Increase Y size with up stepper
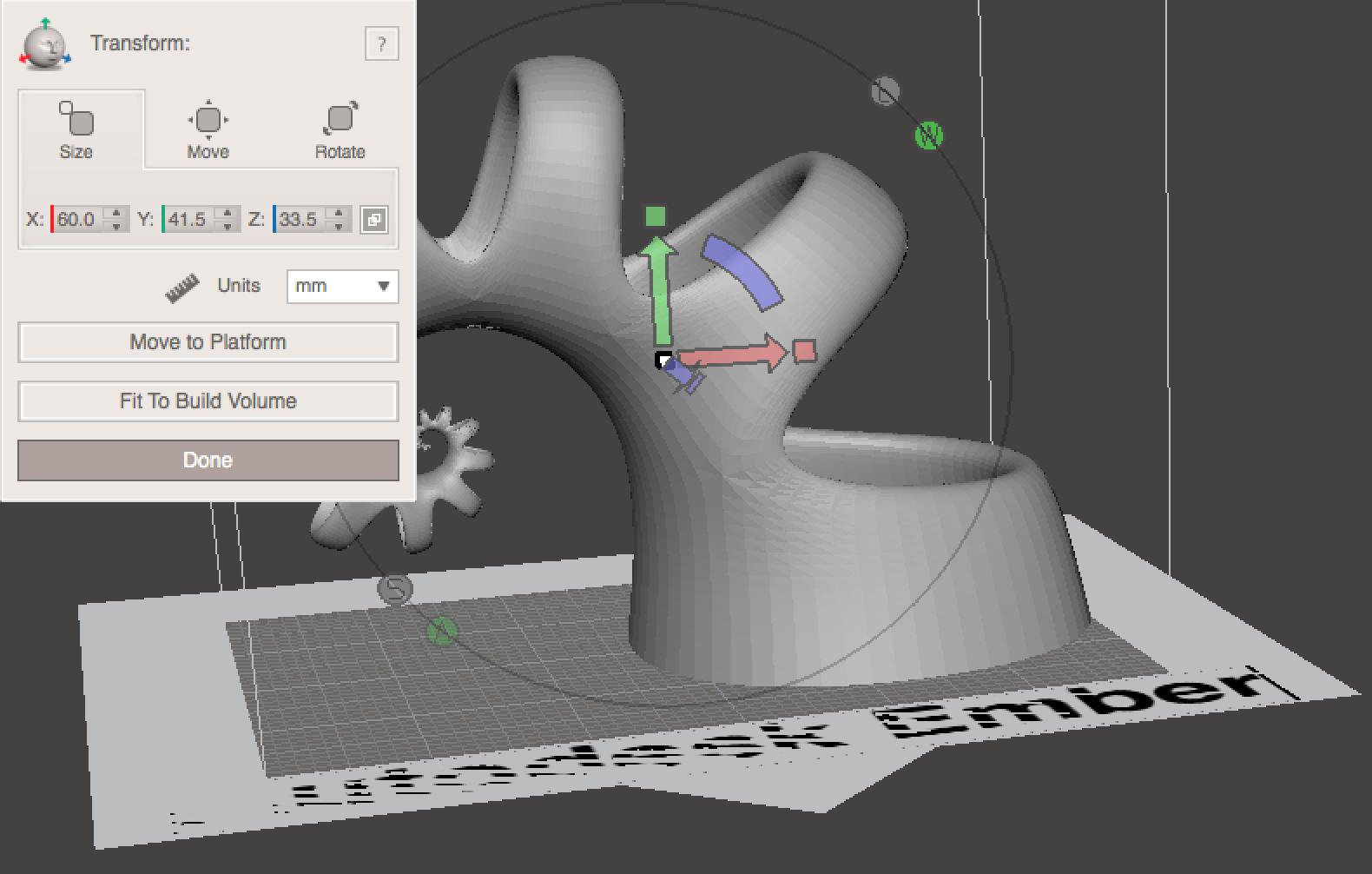 [x=228, y=213]
